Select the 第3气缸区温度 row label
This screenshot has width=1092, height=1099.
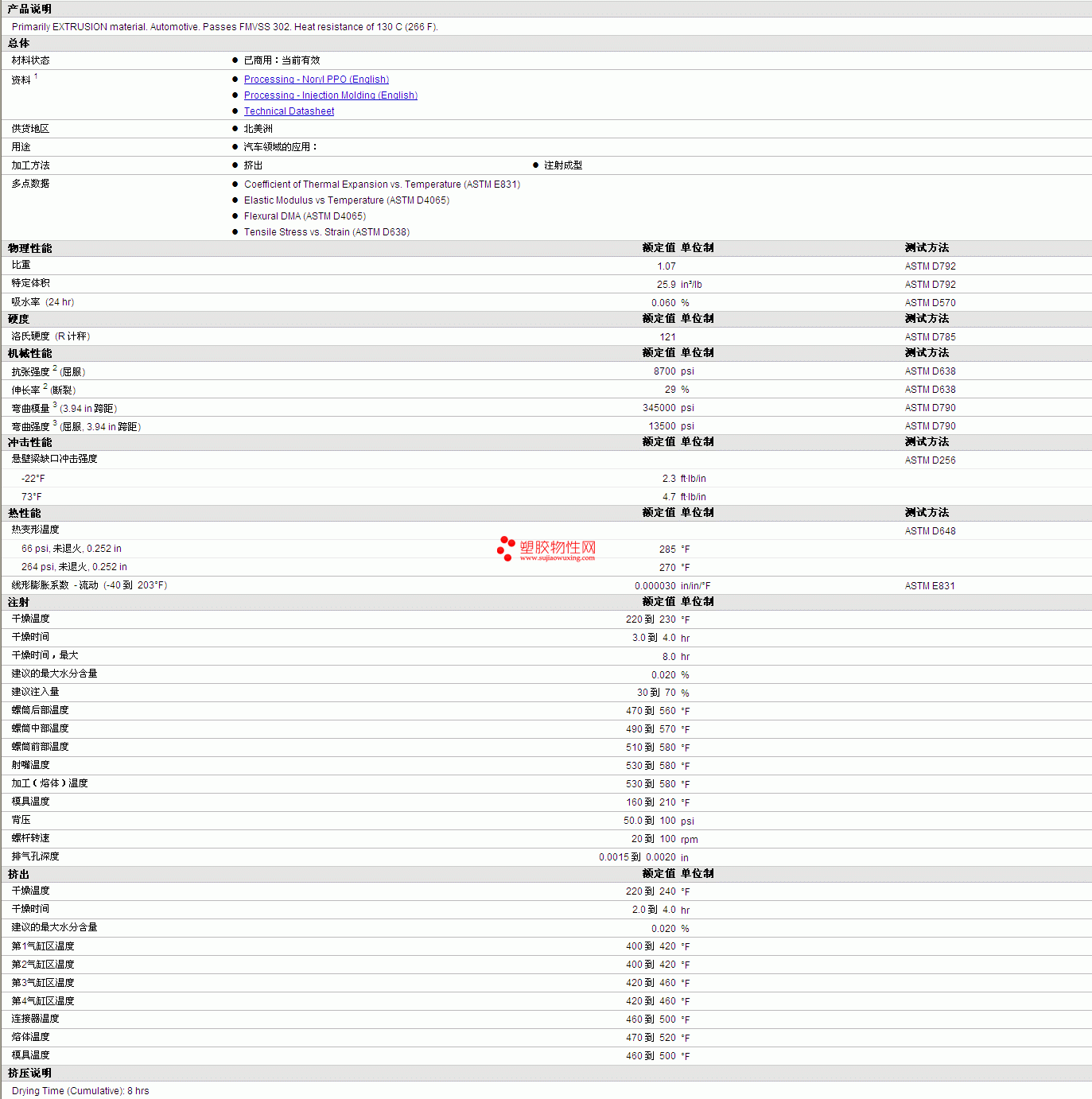click(43, 983)
